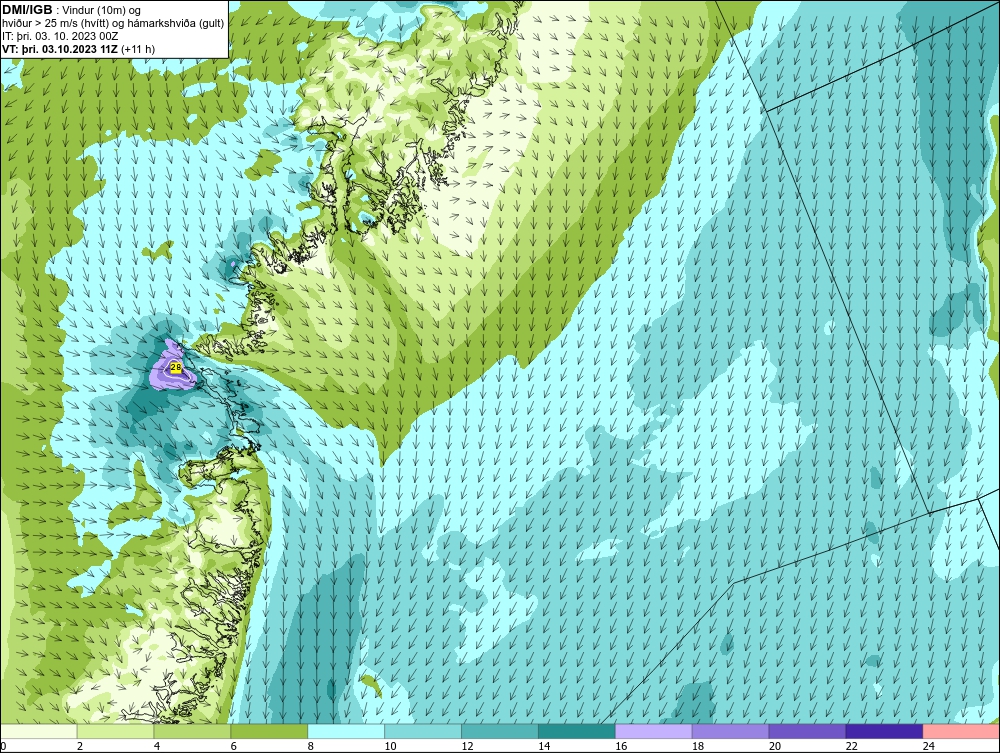The width and height of the screenshot is (1000, 753).
Task: Click the 2–4 m/s legend color swatch
Action: point(115,731)
